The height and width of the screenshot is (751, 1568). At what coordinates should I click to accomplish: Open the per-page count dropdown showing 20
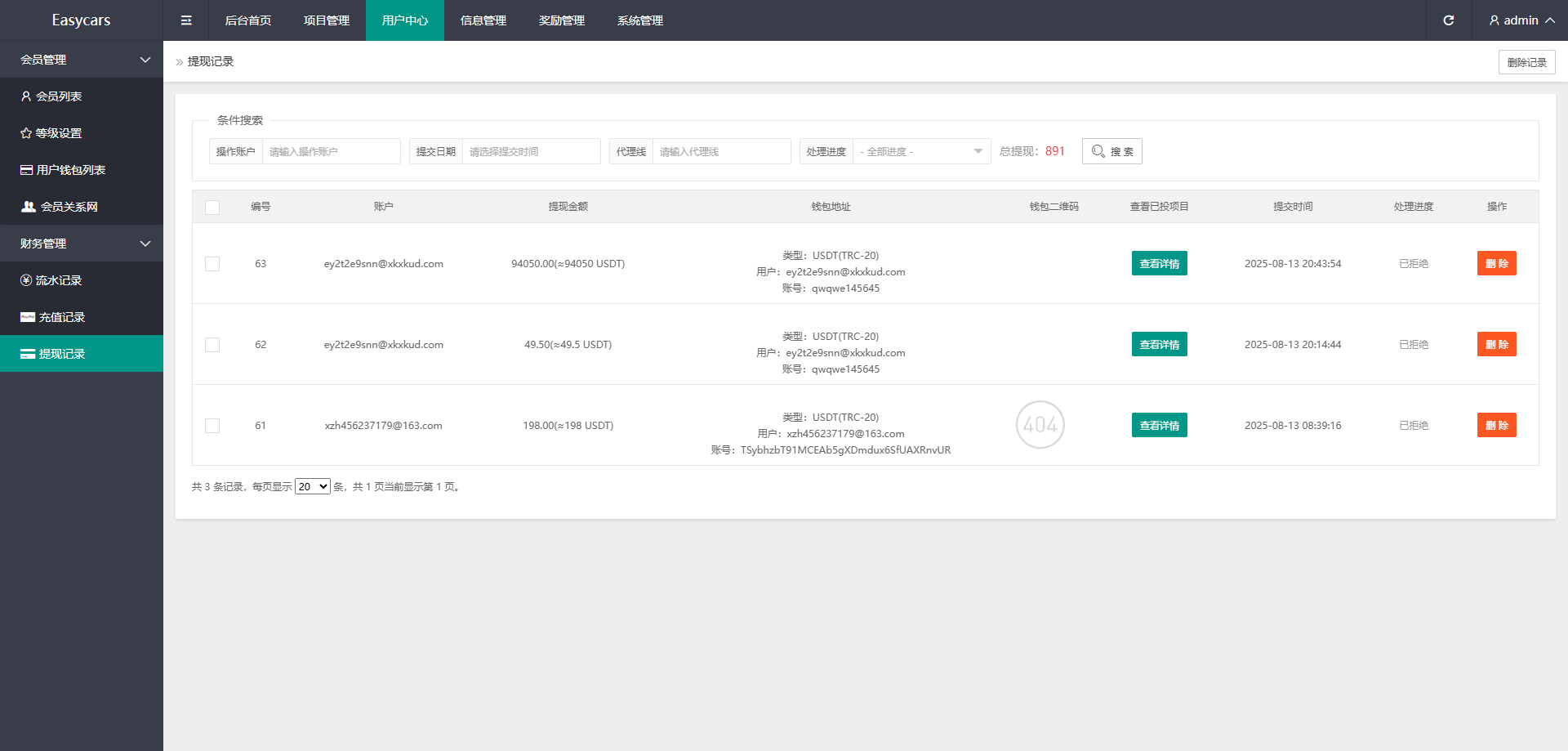(x=312, y=487)
